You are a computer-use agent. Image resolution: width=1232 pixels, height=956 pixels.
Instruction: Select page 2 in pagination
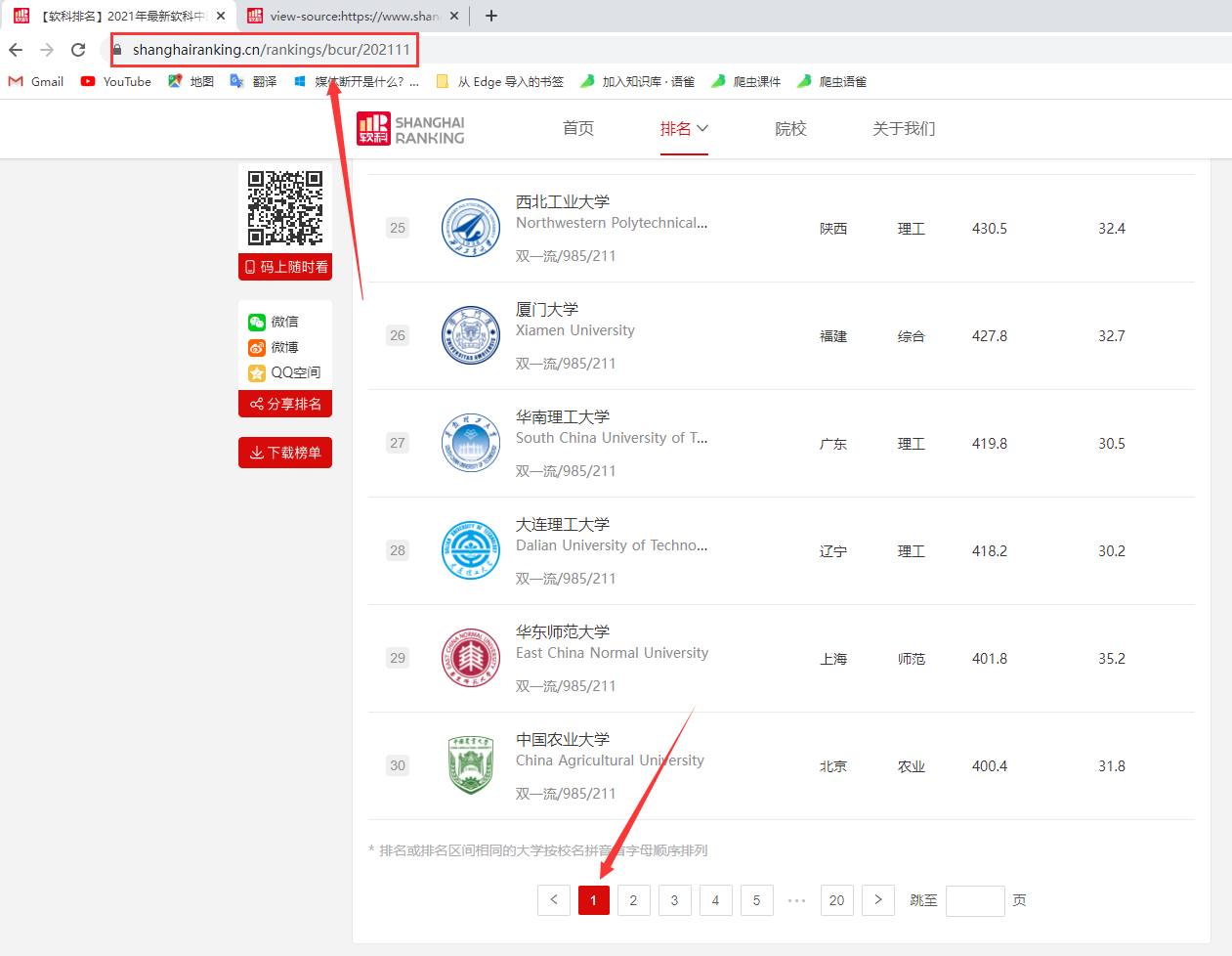(634, 900)
